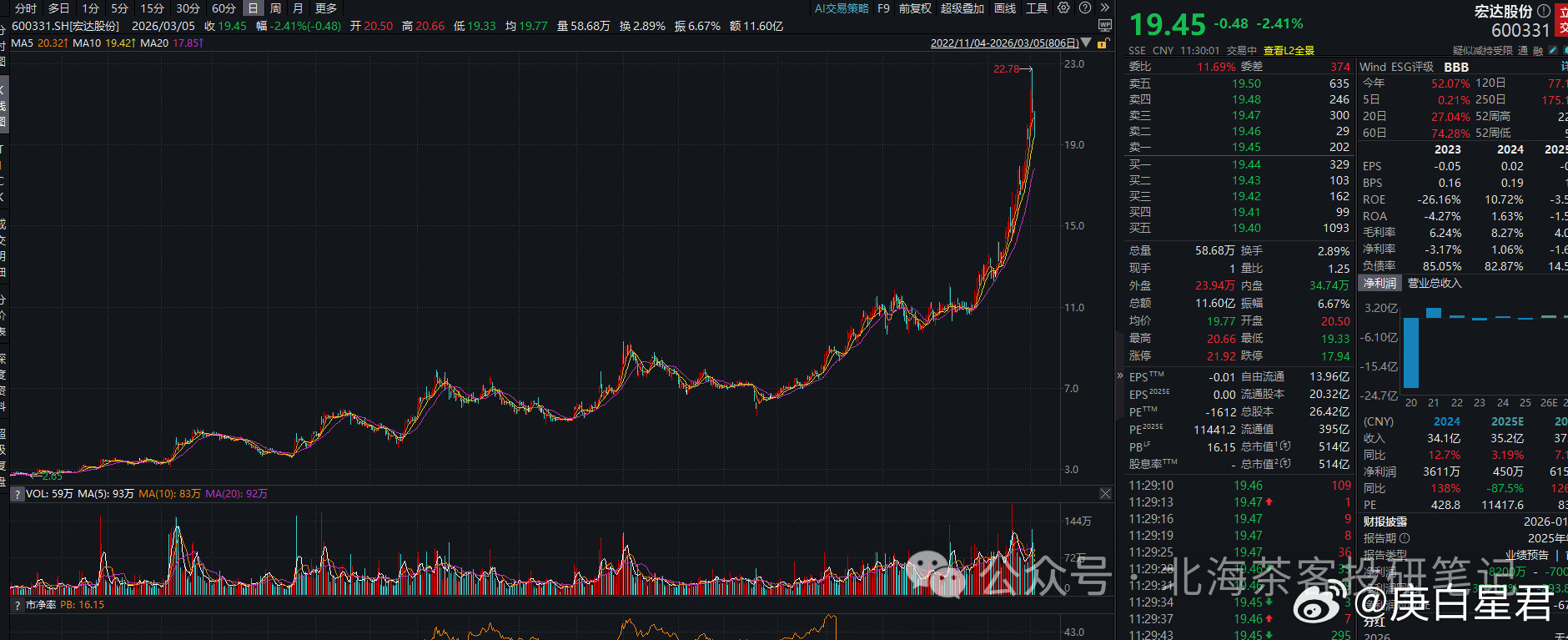Select the 周 weekly K-line tab
This screenshot has width=1568, height=640.
[x=275, y=8]
